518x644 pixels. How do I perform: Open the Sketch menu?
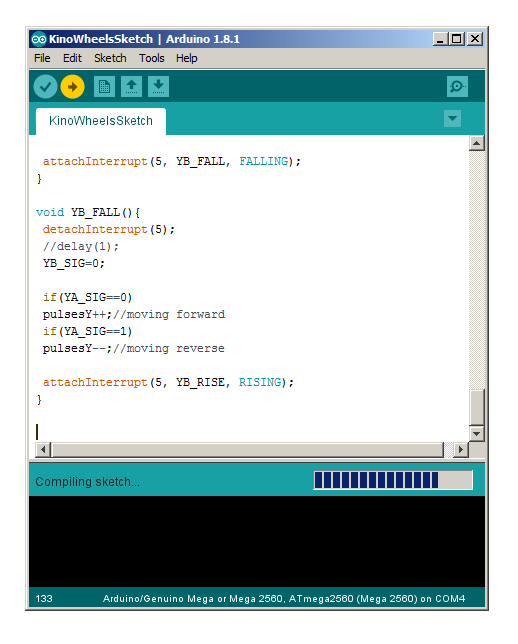(110, 58)
